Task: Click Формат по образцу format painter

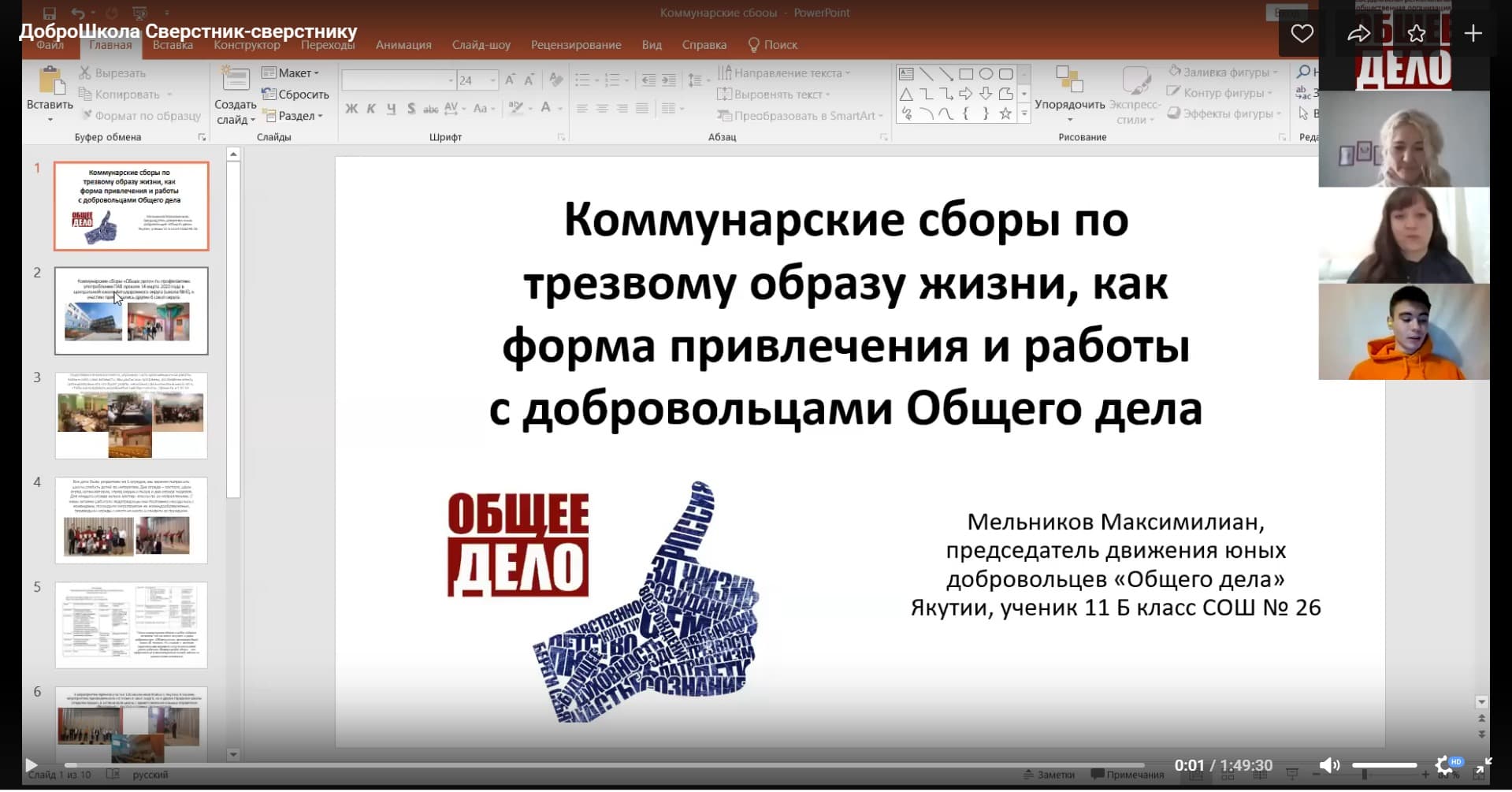Action: tap(140, 116)
